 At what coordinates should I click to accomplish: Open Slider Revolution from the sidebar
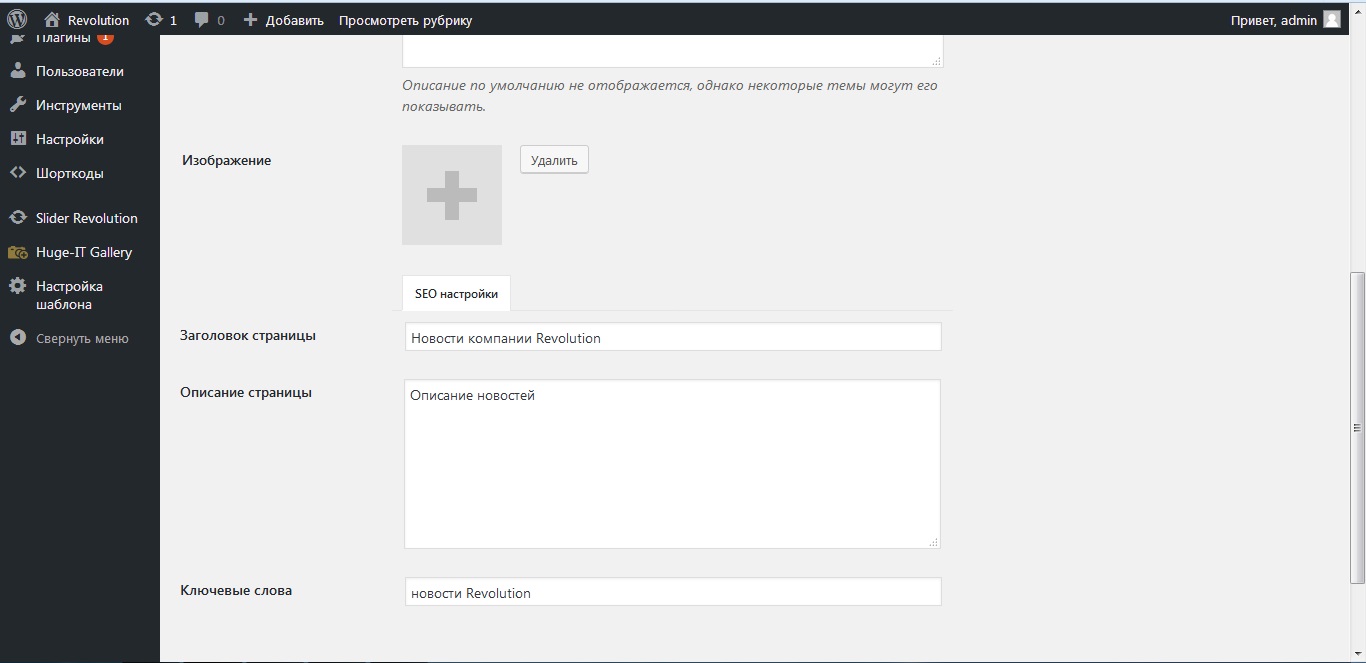[86, 218]
